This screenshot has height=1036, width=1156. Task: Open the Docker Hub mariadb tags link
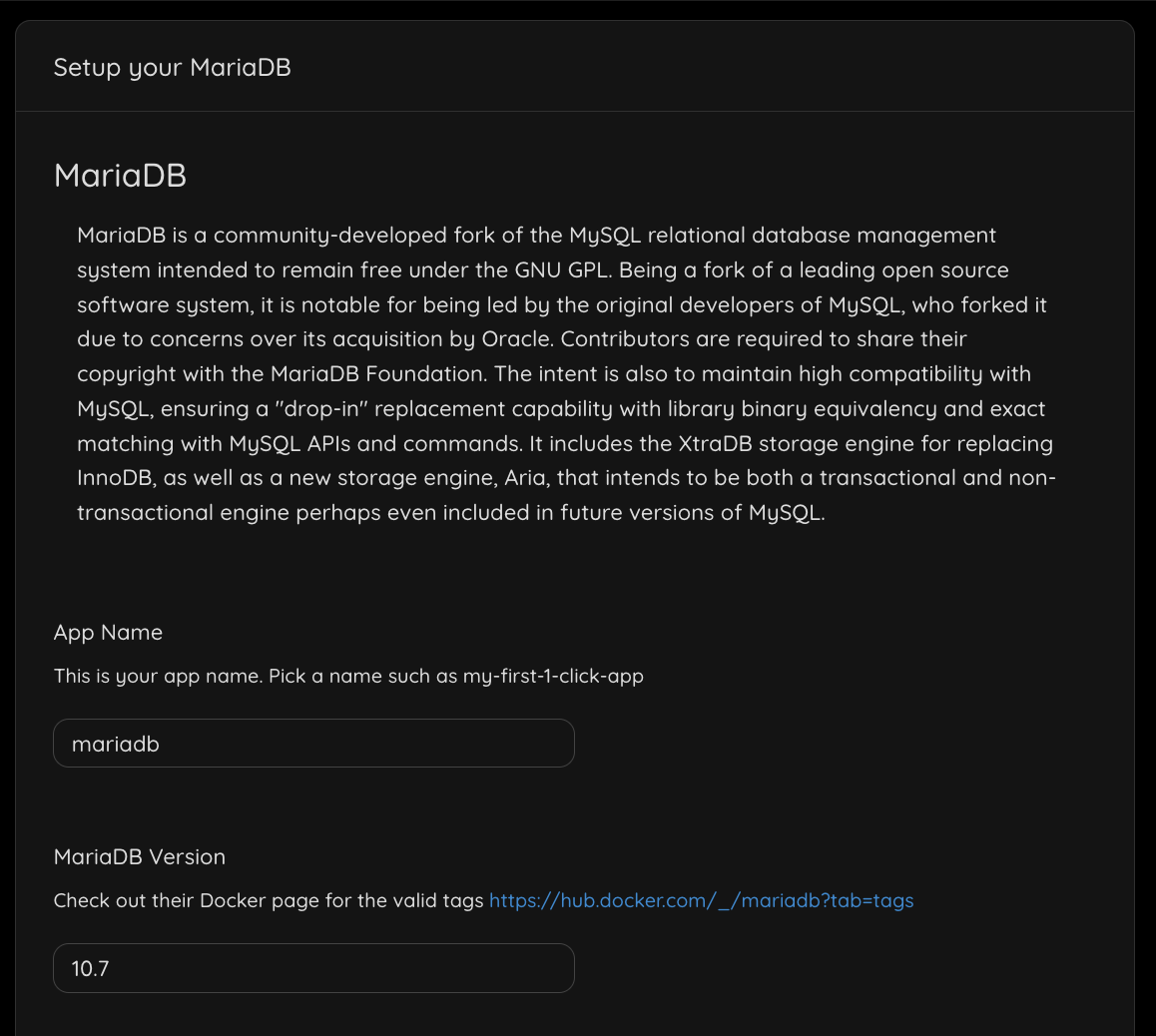click(x=701, y=900)
